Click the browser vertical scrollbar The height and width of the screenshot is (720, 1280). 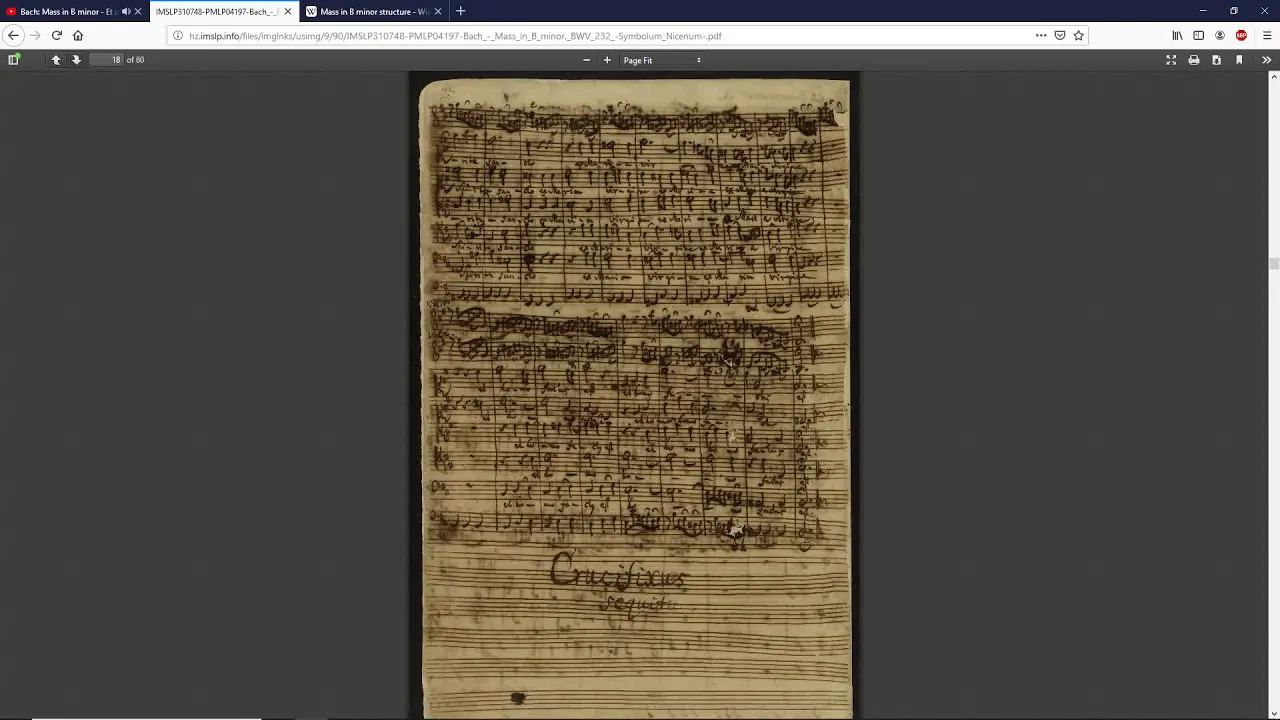1274,264
